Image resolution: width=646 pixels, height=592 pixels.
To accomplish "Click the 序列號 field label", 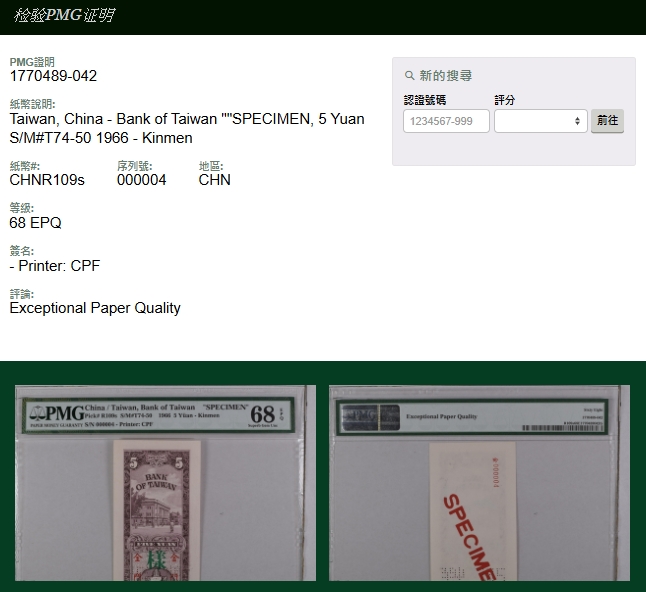I will click(135, 166).
